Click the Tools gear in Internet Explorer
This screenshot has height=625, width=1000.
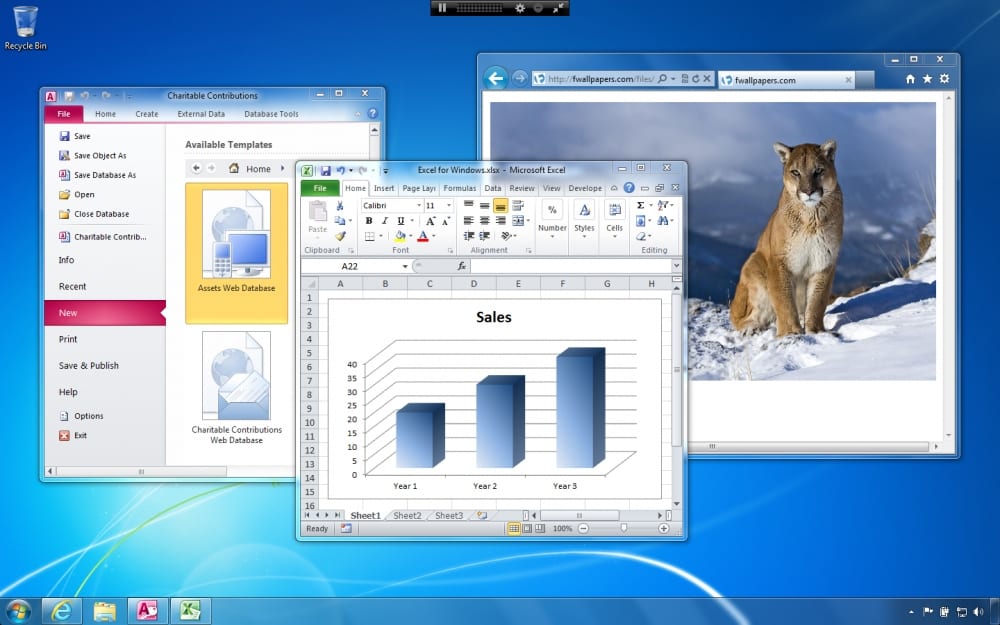(x=945, y=78)
